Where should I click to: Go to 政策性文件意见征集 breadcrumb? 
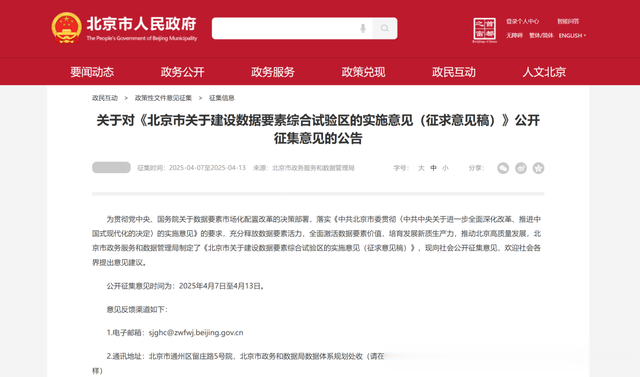pyautogui.click(x=163, y=98)
